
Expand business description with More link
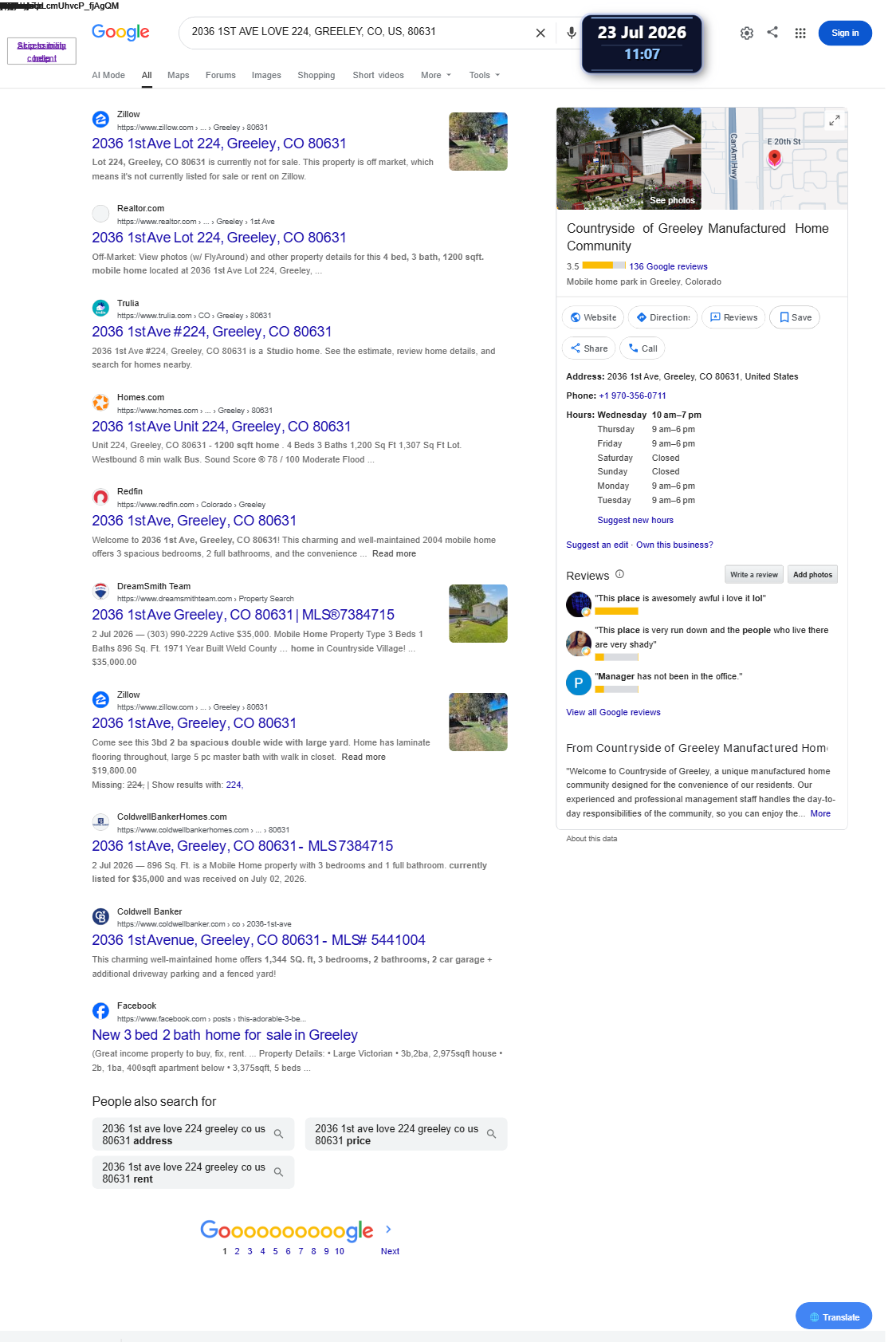[x=820, y=813]
